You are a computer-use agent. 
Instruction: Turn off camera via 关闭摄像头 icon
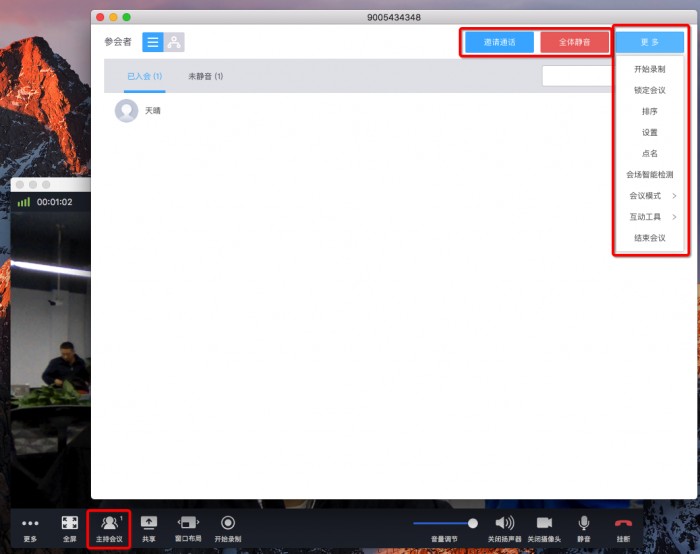pyautogui.click(x=544, y=529)
